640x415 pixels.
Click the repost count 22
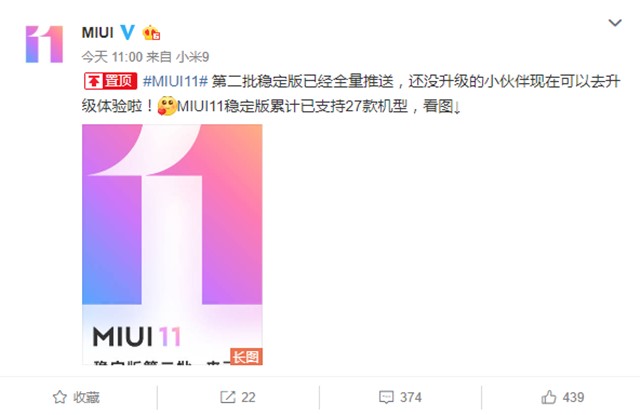pyautogui.click(x=248, y=397)
